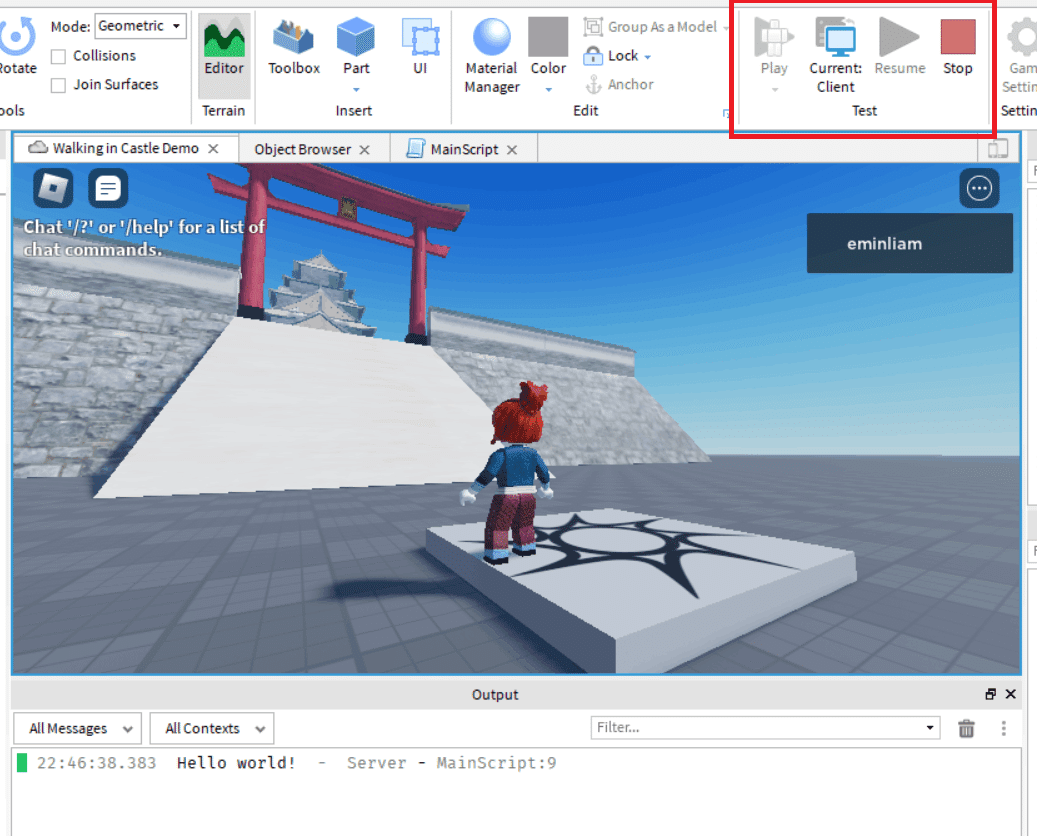Enable the Collisions checkbox

coord(58,56)
